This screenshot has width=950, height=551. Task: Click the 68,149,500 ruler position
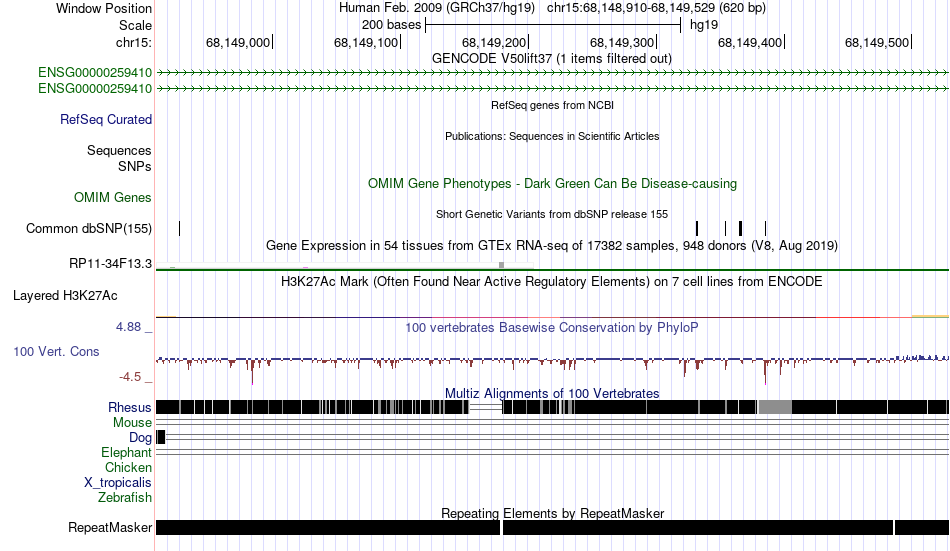pyautogui.click(x=877, y=42)
